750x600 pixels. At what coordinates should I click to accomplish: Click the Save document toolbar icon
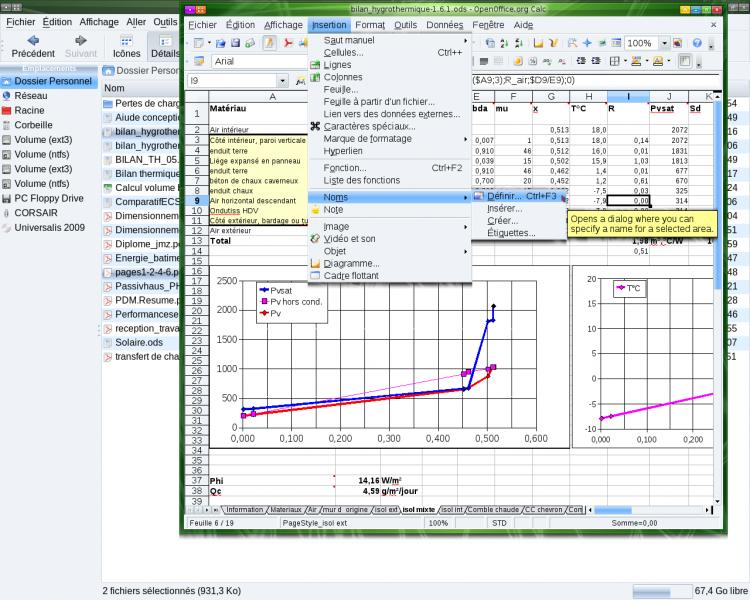[x=234, y=43]
